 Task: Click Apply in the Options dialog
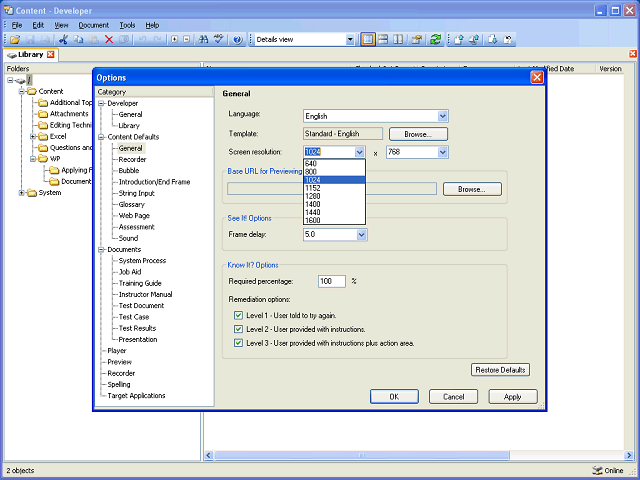click(x=513, y=397)
